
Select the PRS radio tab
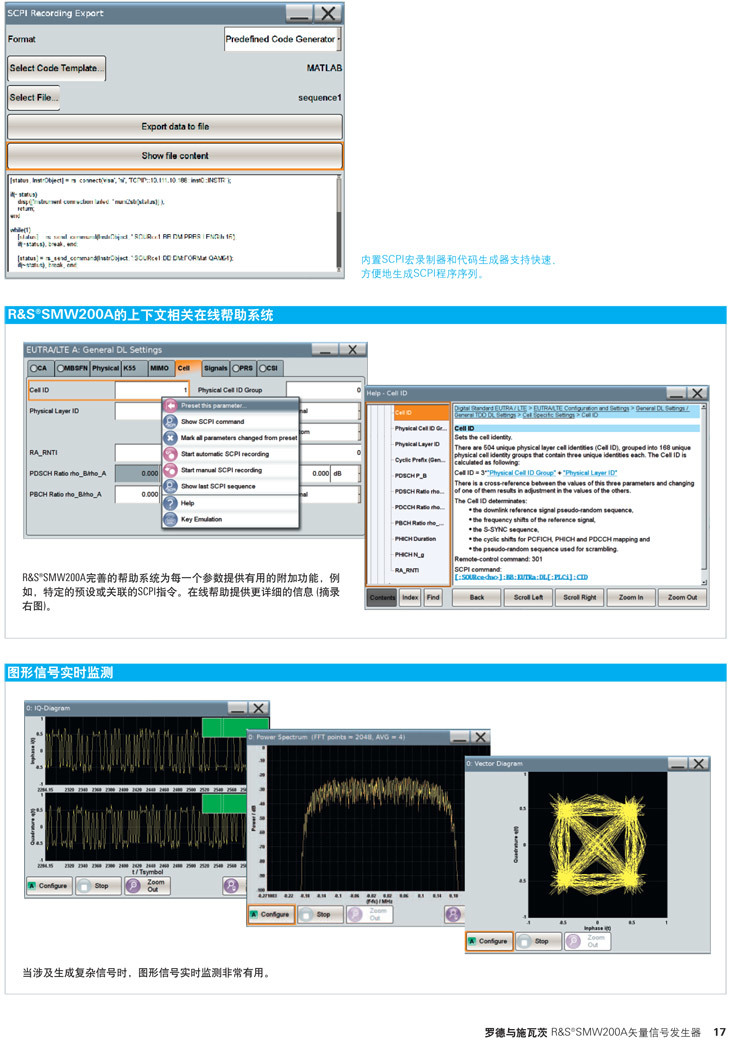pos(243,367)
